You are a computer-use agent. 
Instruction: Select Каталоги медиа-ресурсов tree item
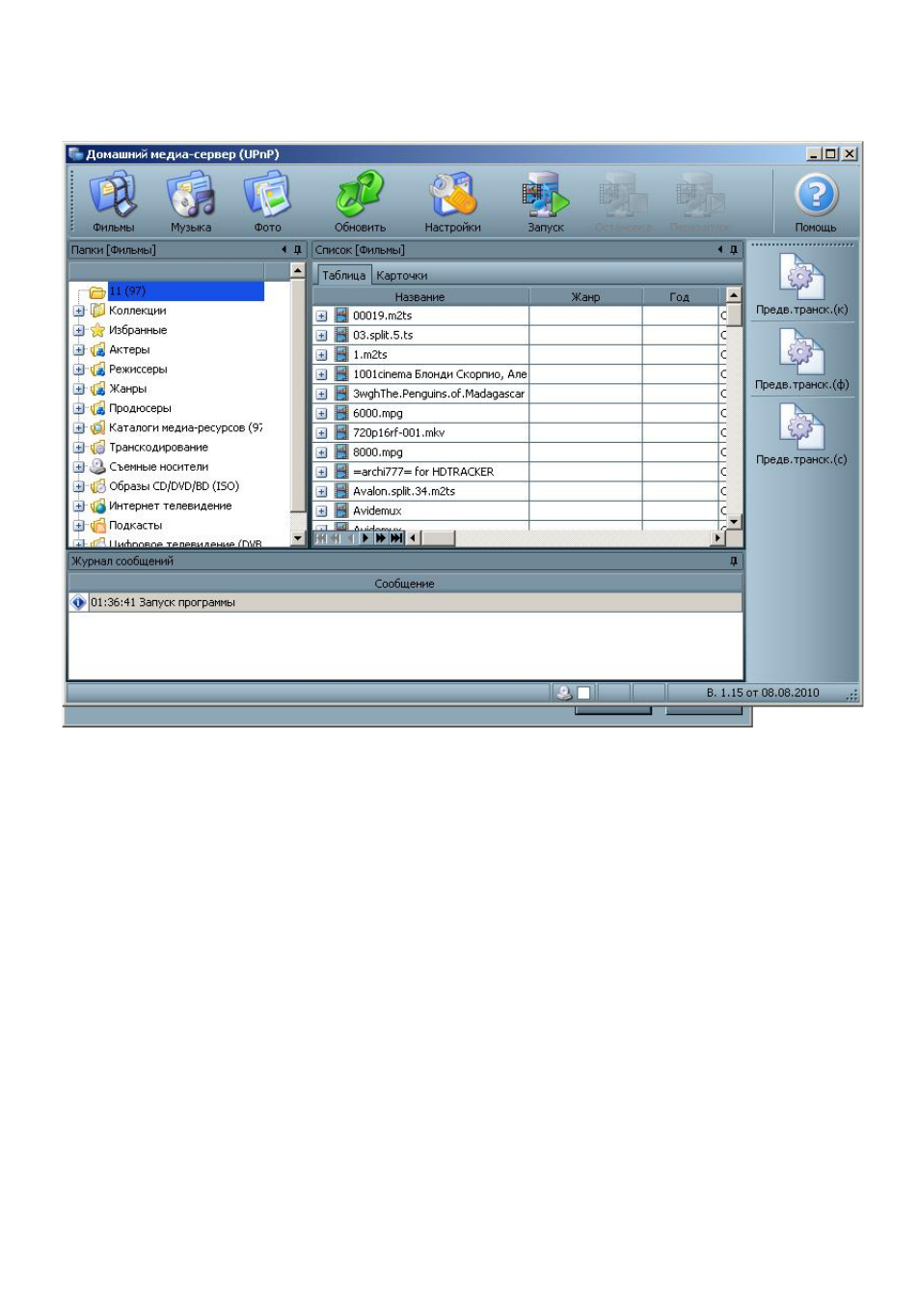[x=185, y=427]
